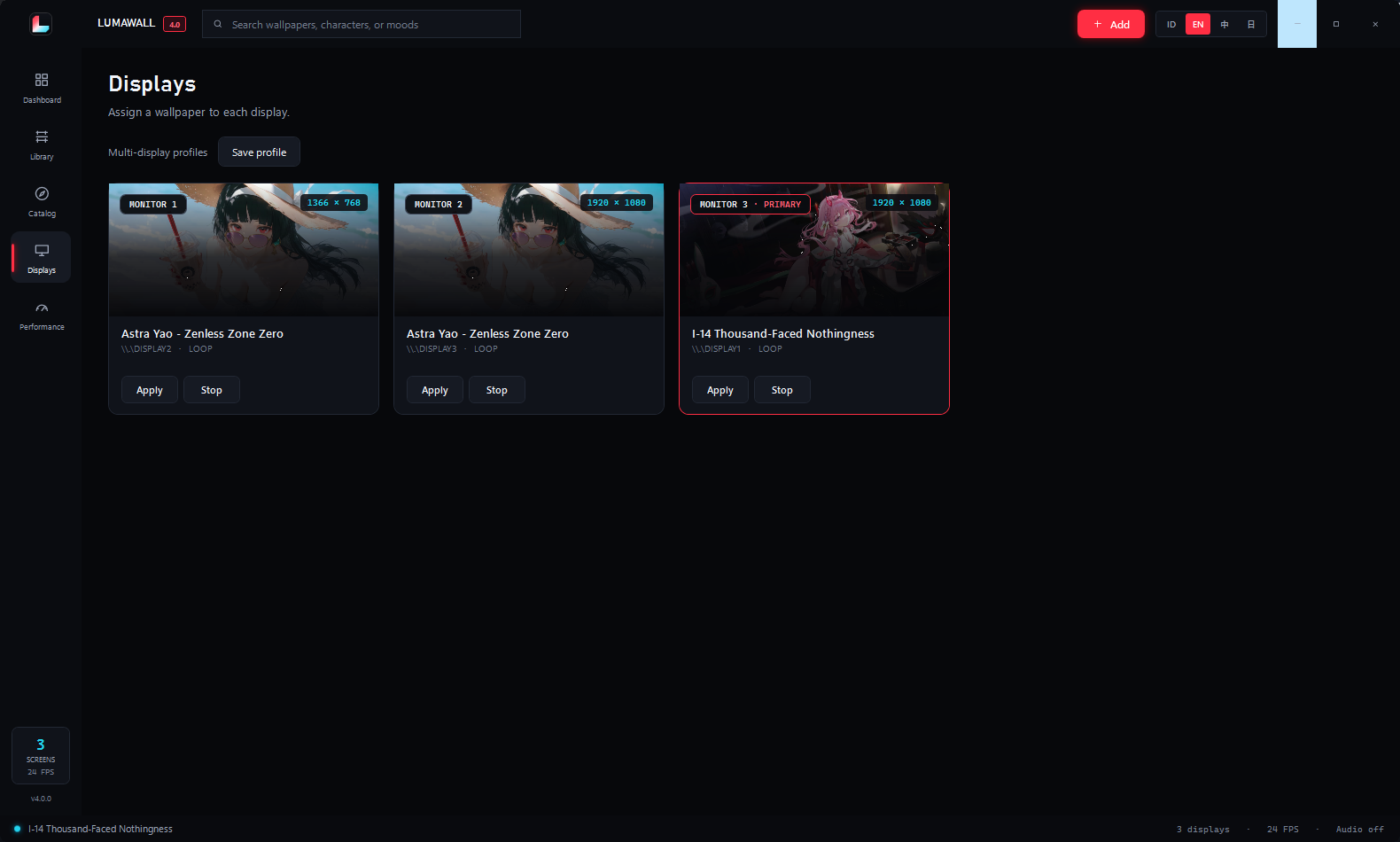
Task: Switch language to ID
Action: tap(1171, 24)
